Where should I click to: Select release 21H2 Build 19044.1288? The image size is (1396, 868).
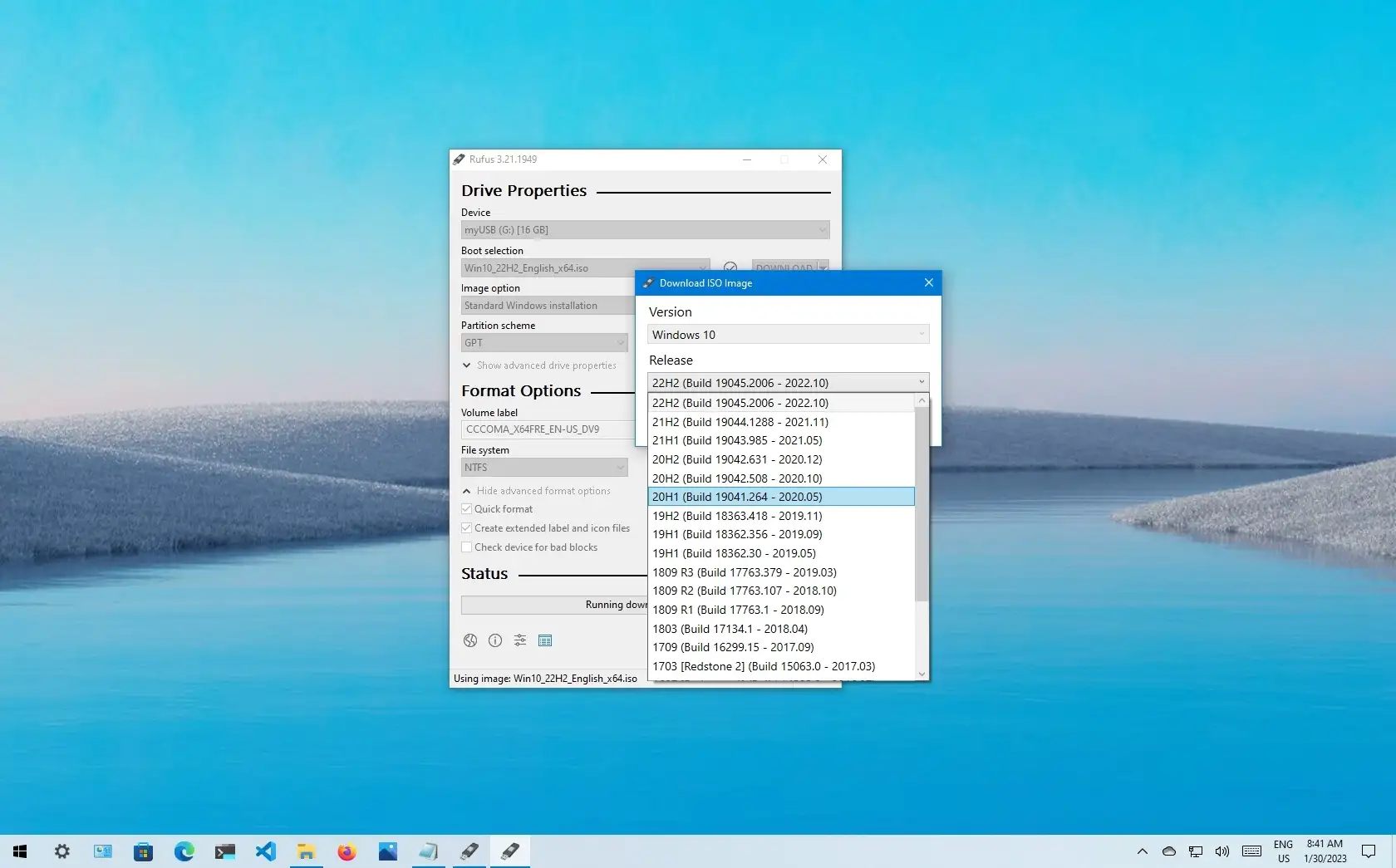point(781,422)
